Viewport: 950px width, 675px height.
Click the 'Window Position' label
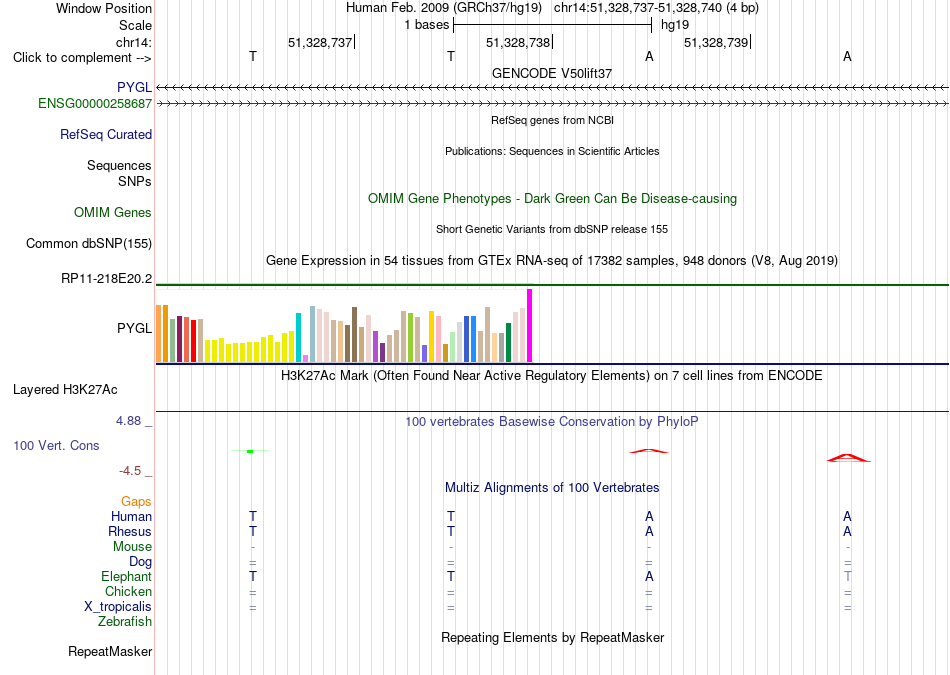[104, 8]
